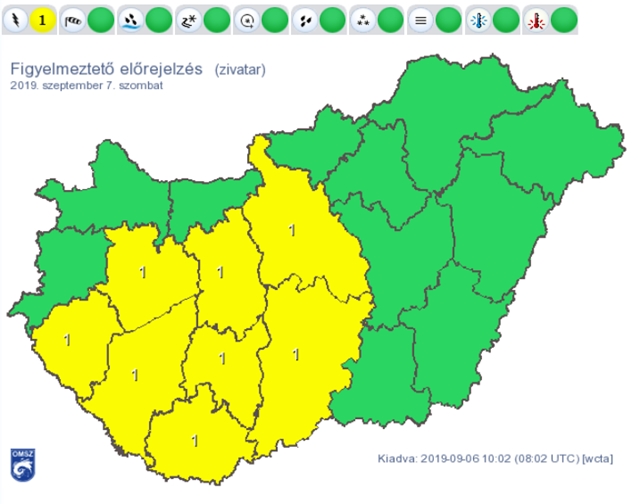The width and height of the screenshot is (640, 504).
Task: Open the OMSZ logo
Action: pyautogui.click(x=23, y=465)
